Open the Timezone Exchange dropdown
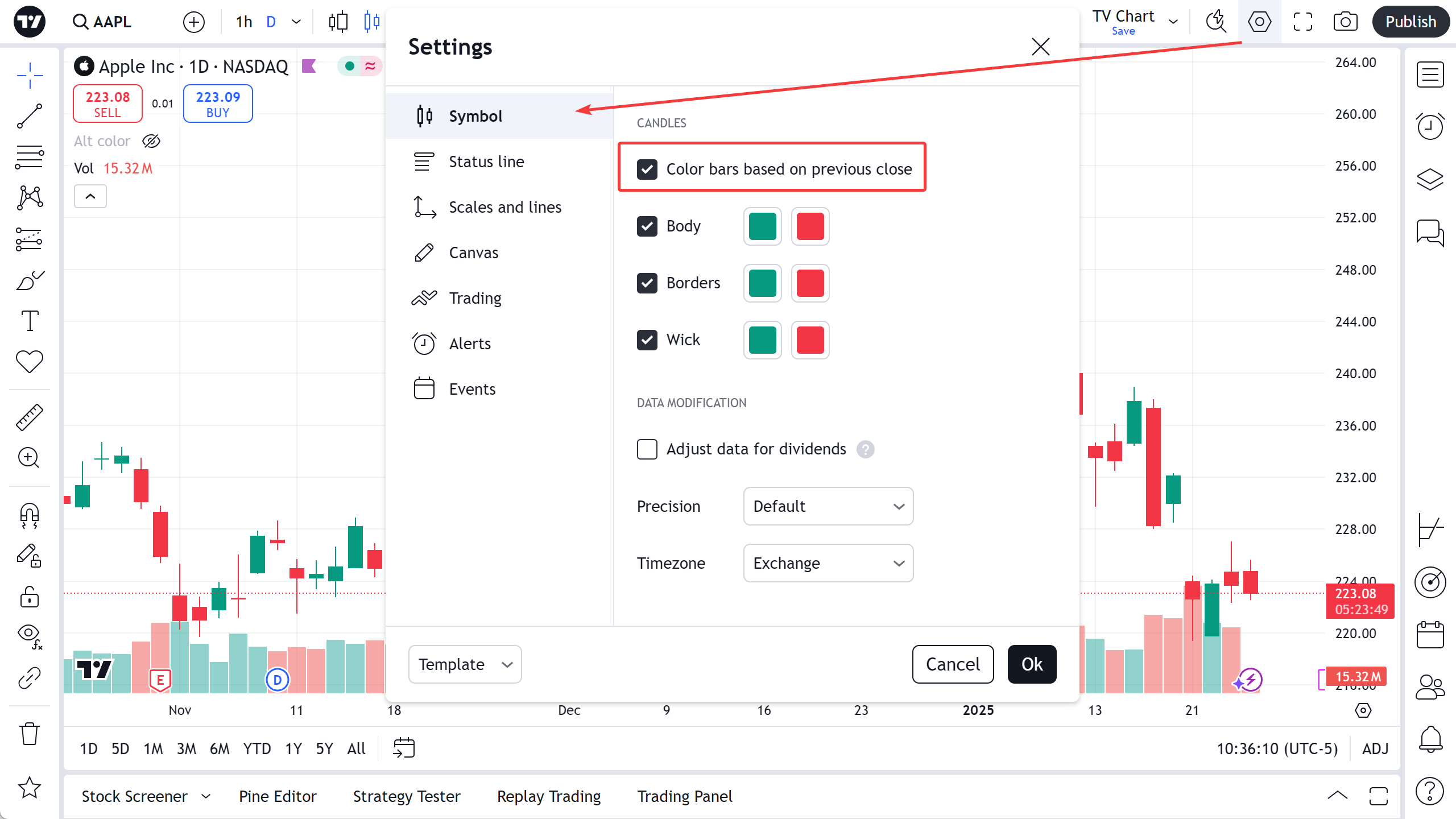This screenshot has height=819, width=1456. click(828, 563)
